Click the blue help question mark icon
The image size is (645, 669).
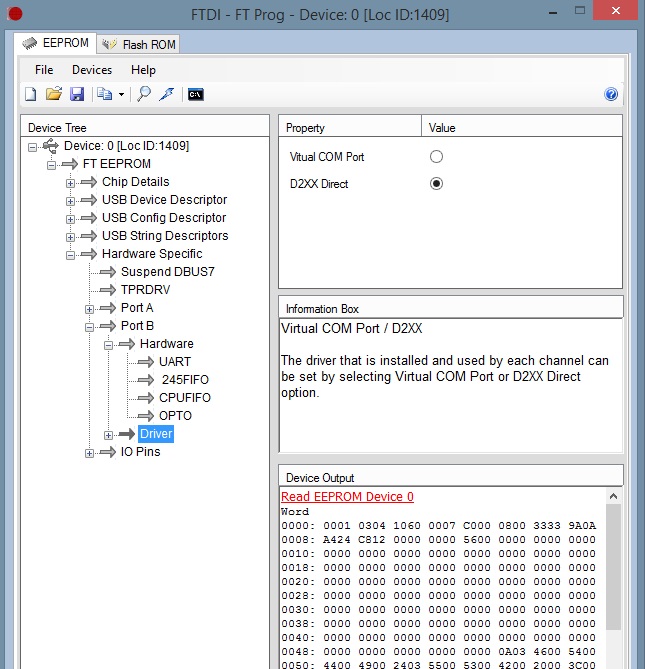pyautogui.click(x=611, y=94)
